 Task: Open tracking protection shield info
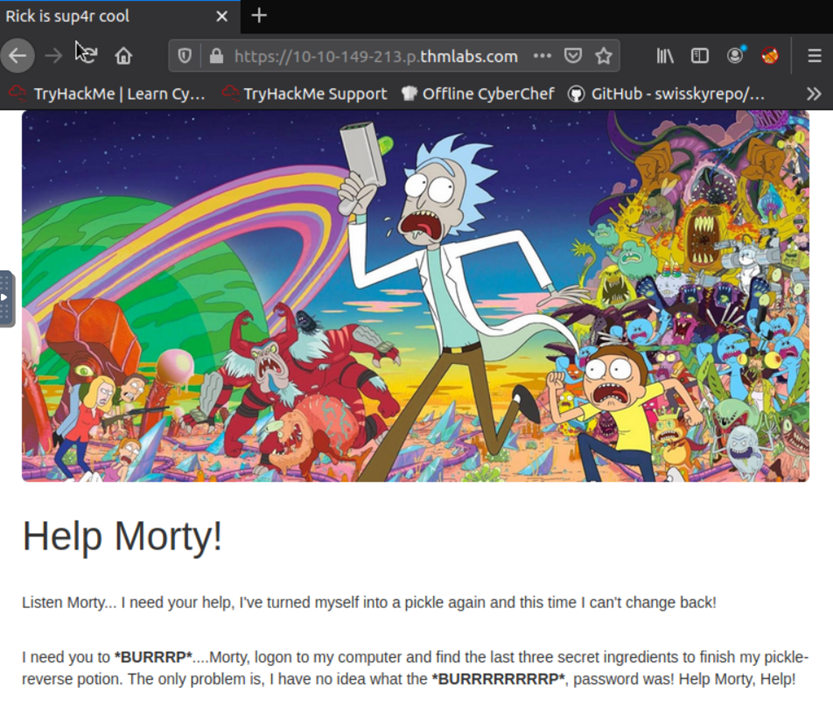pos(184,55)
